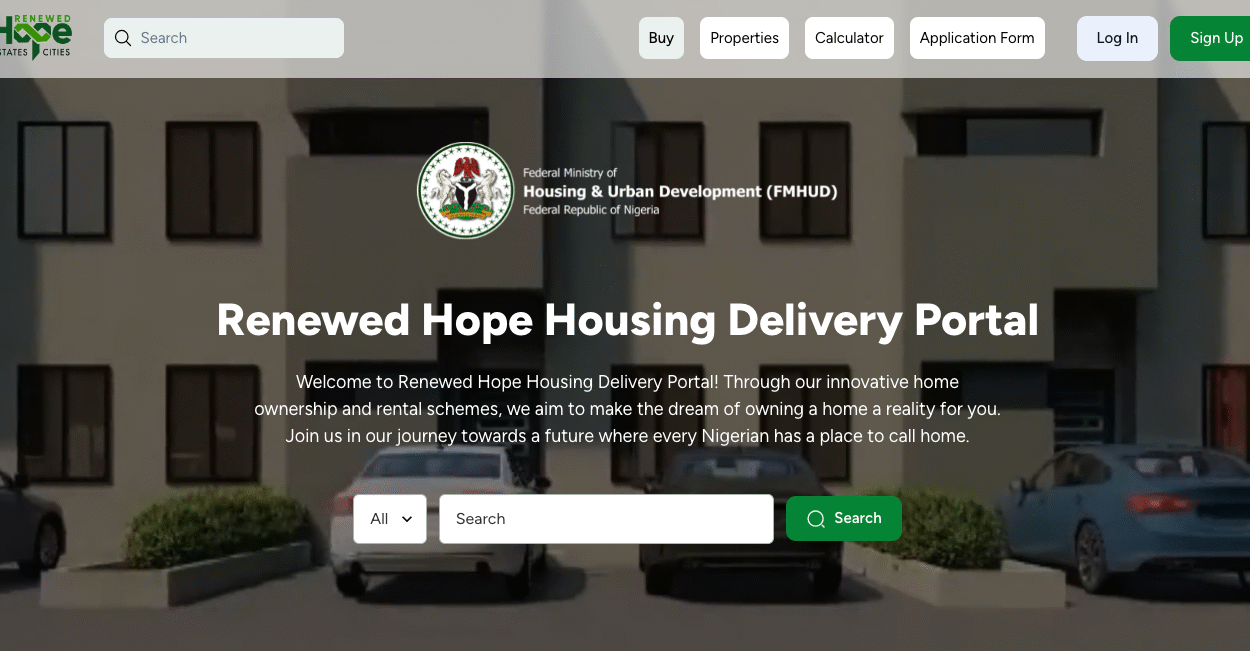Focus the top navigation search field
Image resolution: width=1250 pixels, height=651 pixels.
click(x=224, y=38)
